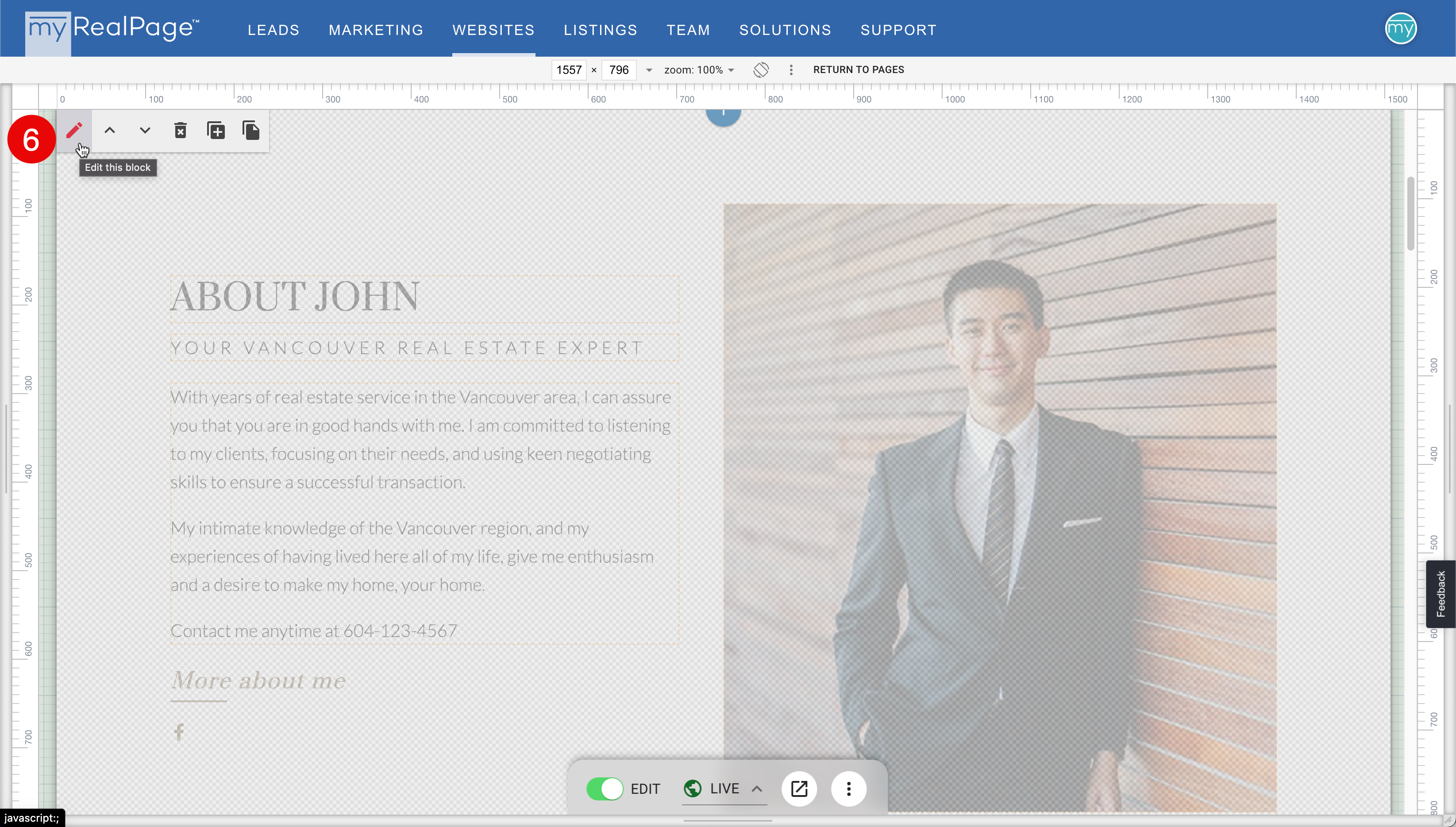
Task: Open the SOLUTIONS menu
Action: [785, 30]
